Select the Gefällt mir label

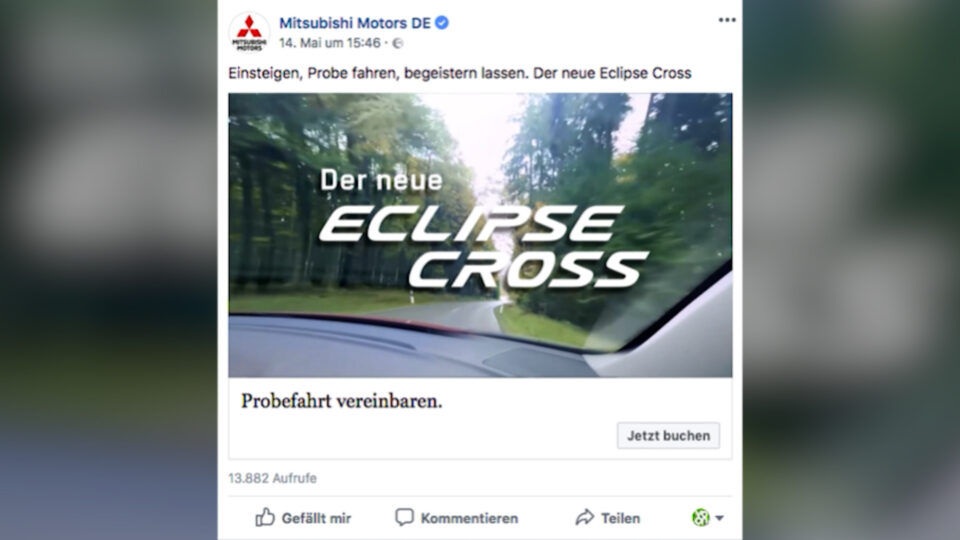316,519
